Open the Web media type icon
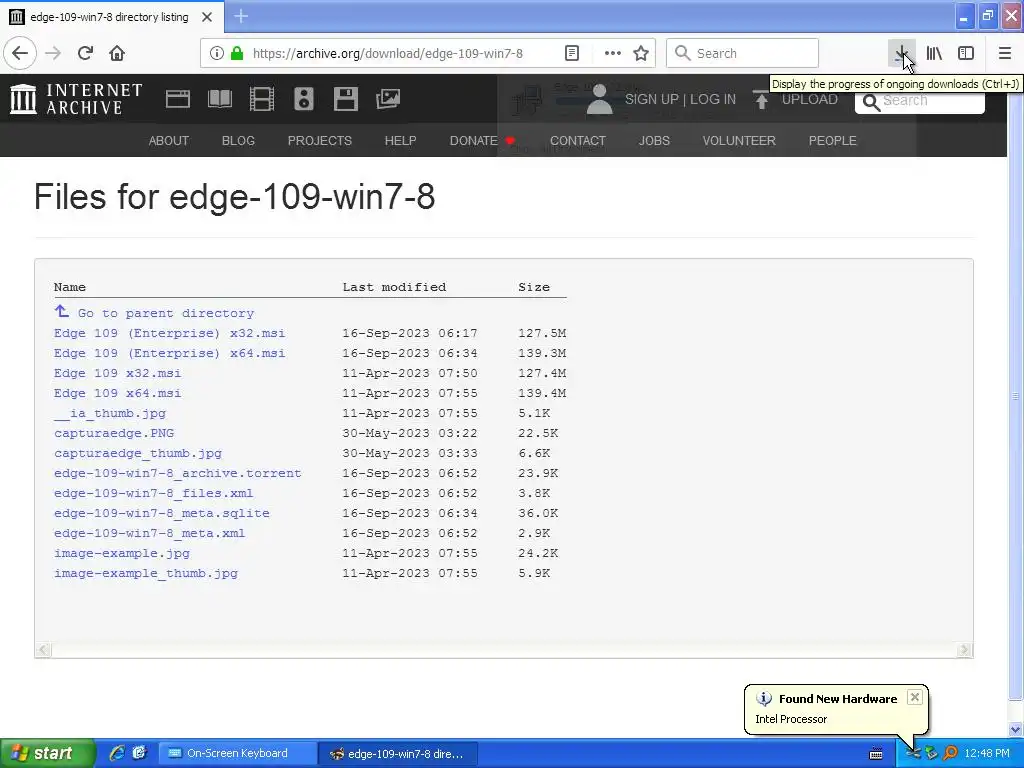Viewport: 1024px width, 768px height. [x=178, y=99]
